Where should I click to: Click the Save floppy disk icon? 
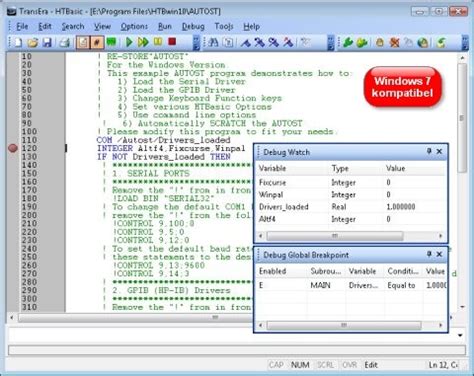[x=47, y=42]
